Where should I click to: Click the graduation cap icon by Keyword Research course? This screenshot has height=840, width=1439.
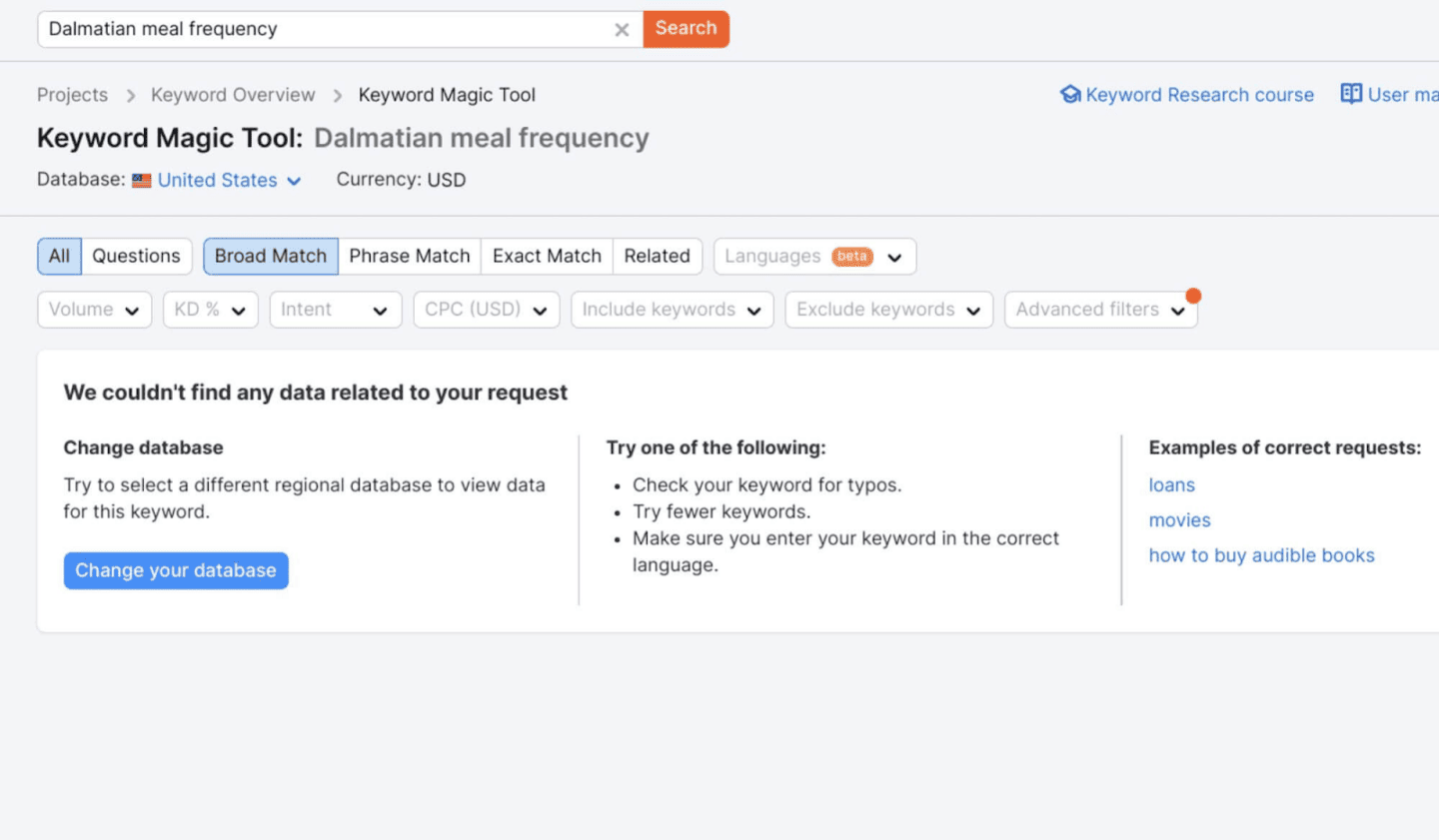(x=1069, y=94)
